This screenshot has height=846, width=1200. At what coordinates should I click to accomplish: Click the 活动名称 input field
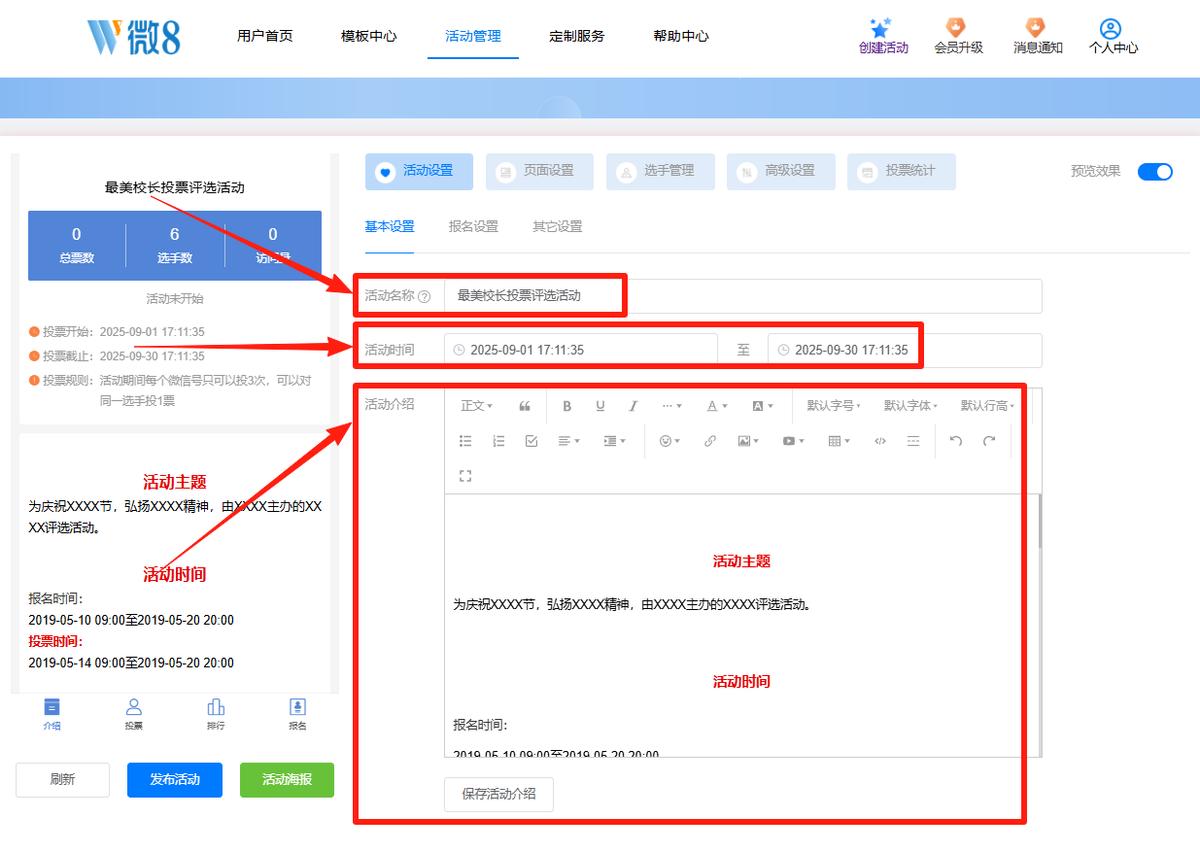[x=743, y=296]
